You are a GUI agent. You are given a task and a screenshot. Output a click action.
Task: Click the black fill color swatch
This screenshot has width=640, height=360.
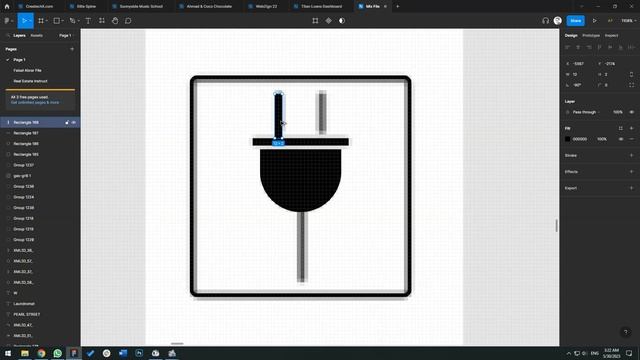[567, 139]
